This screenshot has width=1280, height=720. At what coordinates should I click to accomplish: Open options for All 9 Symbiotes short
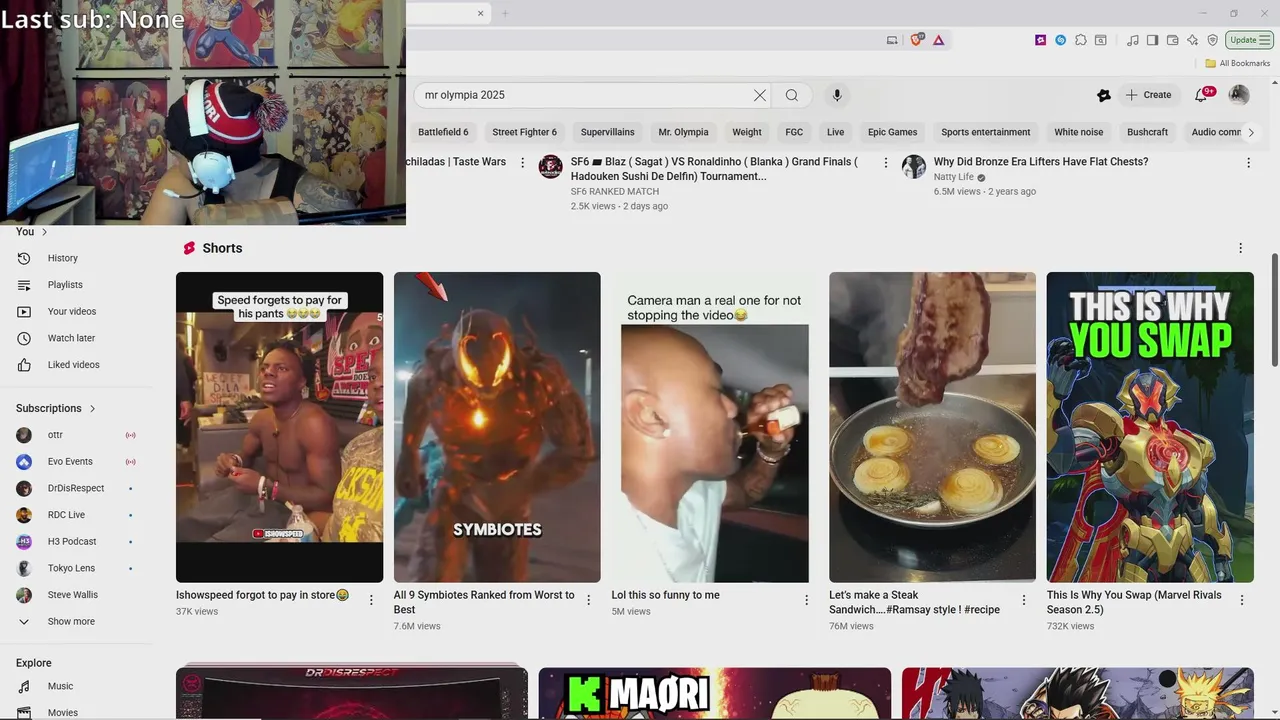pos(588,600)
